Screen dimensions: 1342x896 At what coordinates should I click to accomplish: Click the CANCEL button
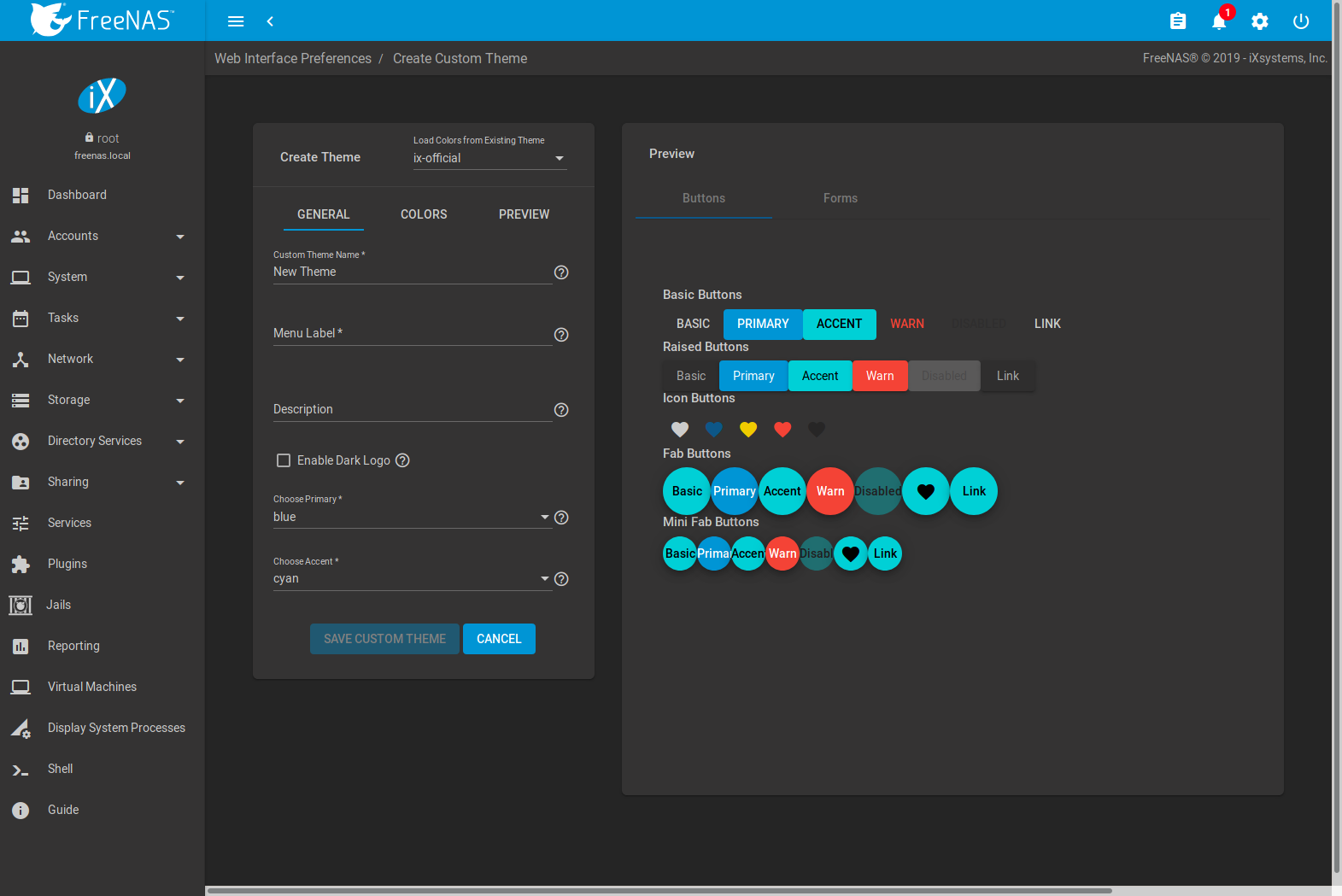499,639
